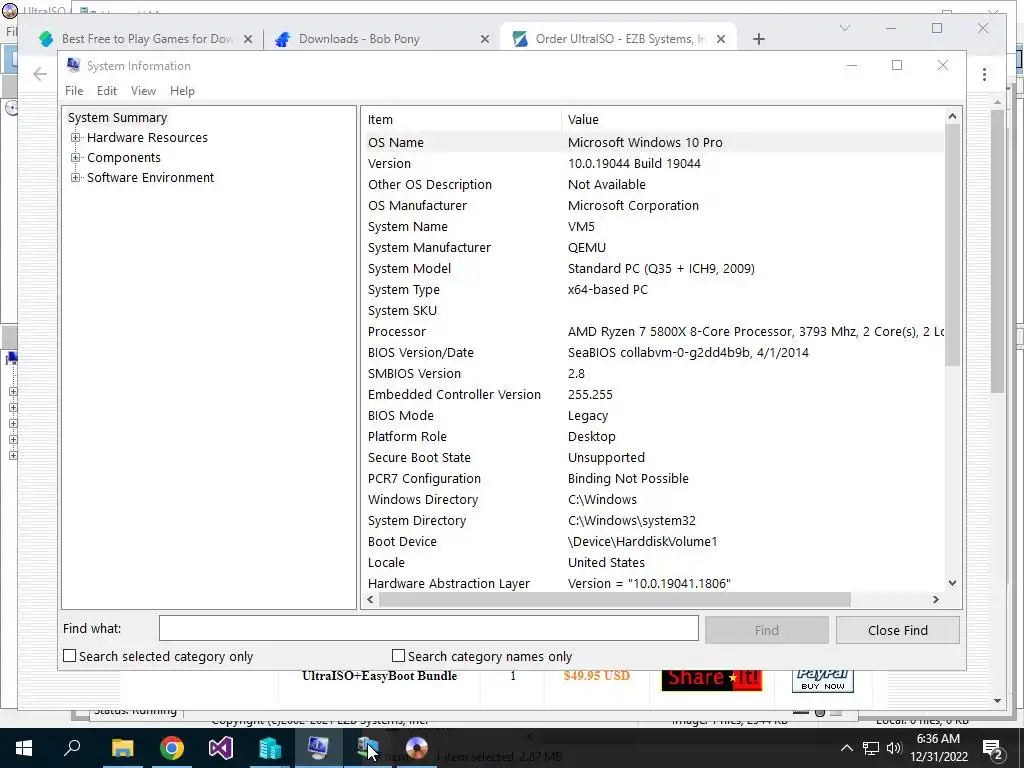Open the notification center

tap(993, 748)
